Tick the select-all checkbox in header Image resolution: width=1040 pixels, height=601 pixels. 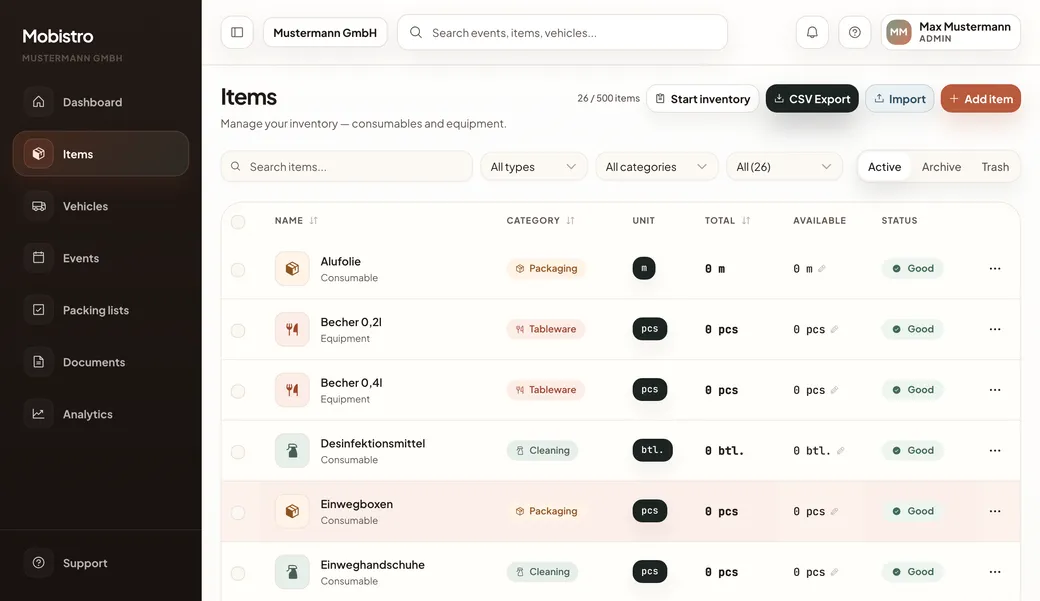[x=237, y=222]
